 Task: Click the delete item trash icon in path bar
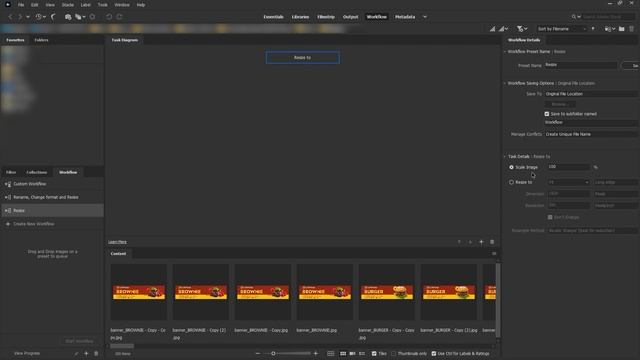point(631,29)
